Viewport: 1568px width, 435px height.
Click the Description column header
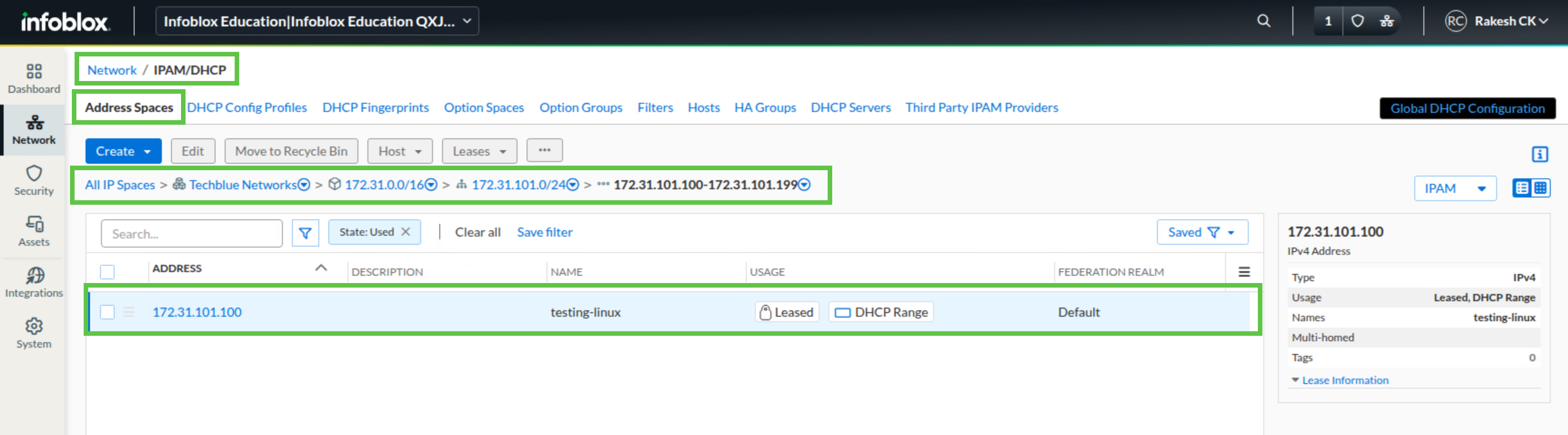(x=387, y=272)
